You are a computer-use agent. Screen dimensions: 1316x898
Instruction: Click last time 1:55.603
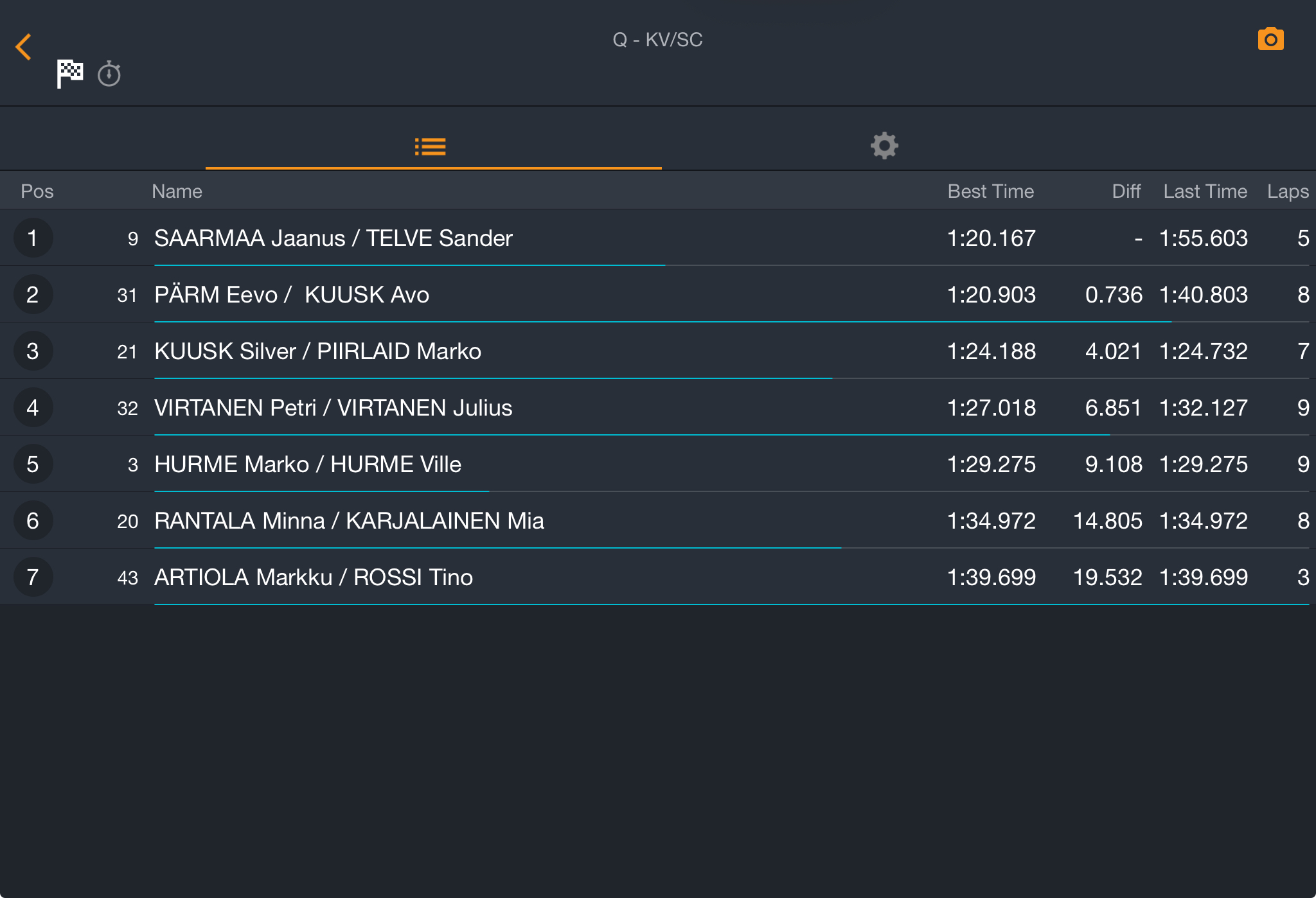[x=1204, y=238]
